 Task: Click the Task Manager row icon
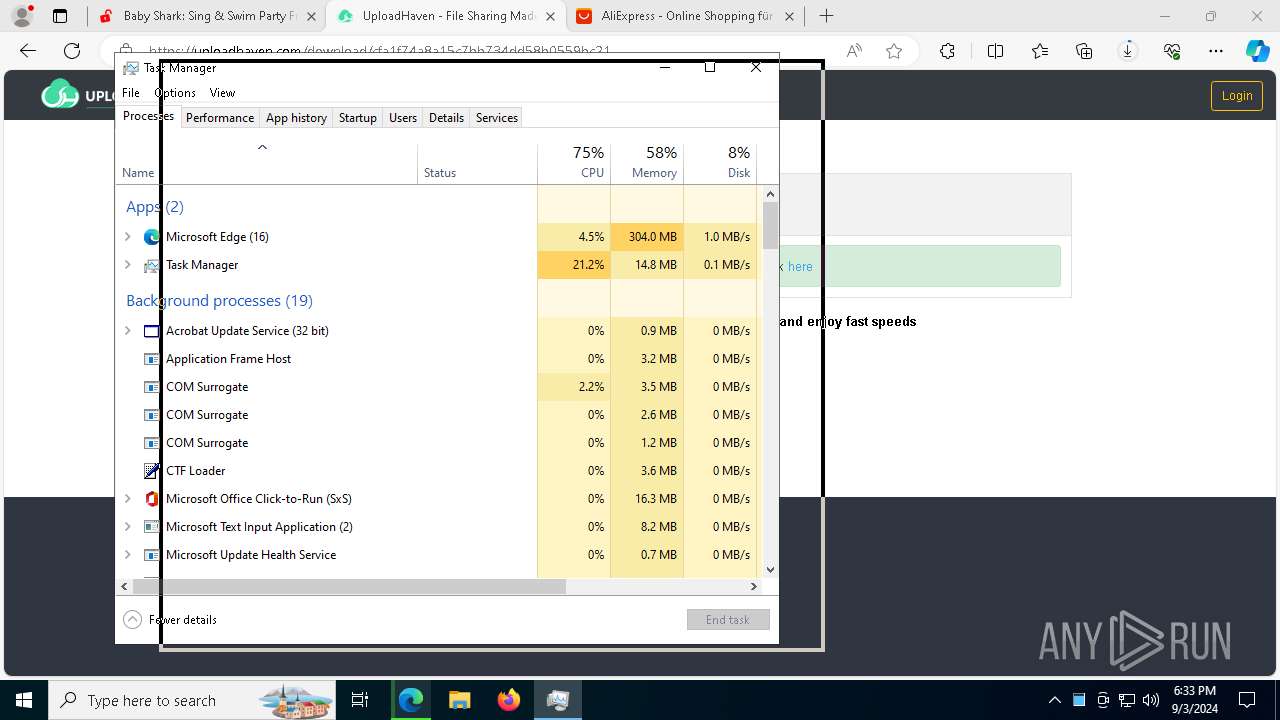[152, 265]
